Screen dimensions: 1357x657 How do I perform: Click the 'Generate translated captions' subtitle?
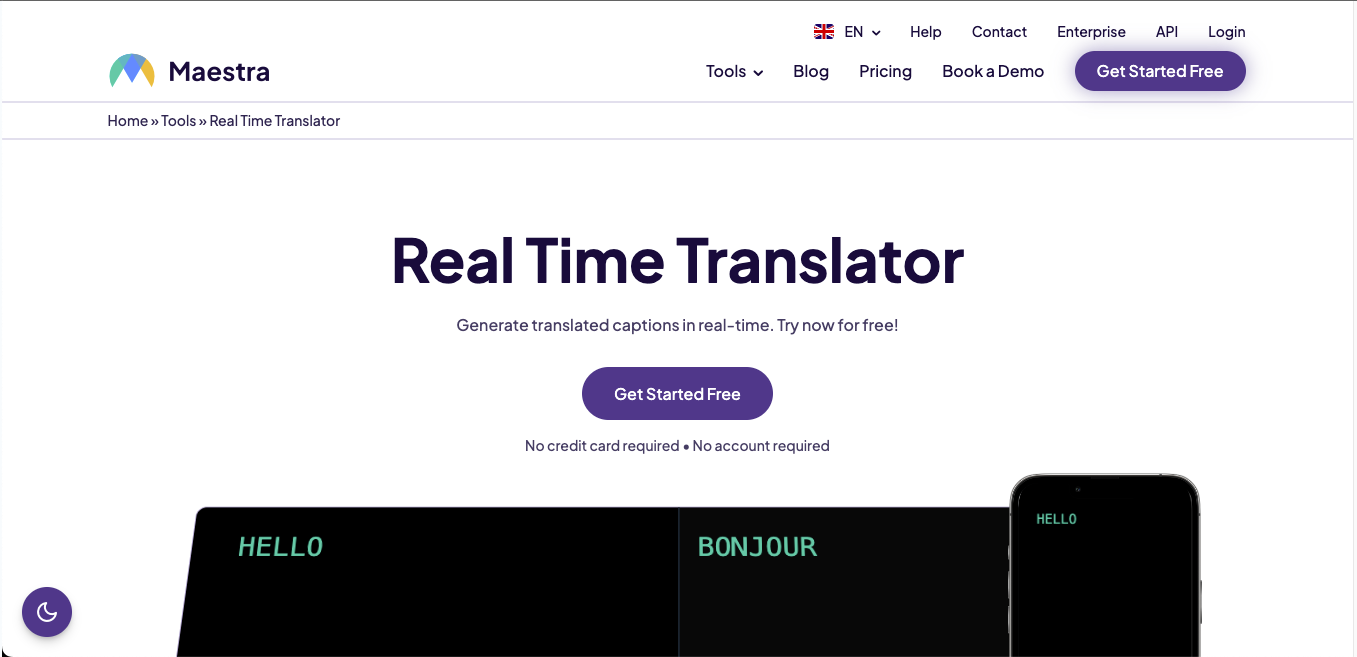677,325
